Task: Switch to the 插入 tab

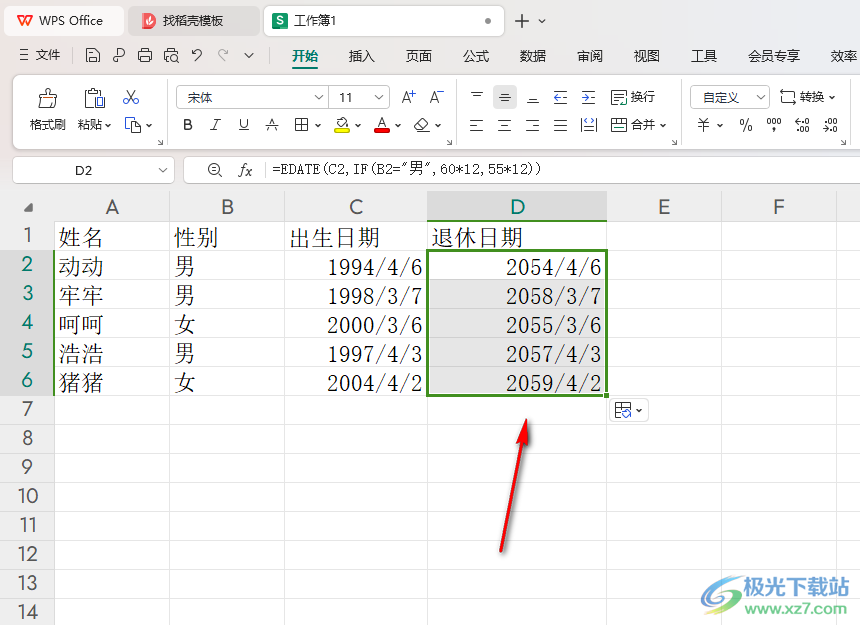Action: [x=361, y=56]
